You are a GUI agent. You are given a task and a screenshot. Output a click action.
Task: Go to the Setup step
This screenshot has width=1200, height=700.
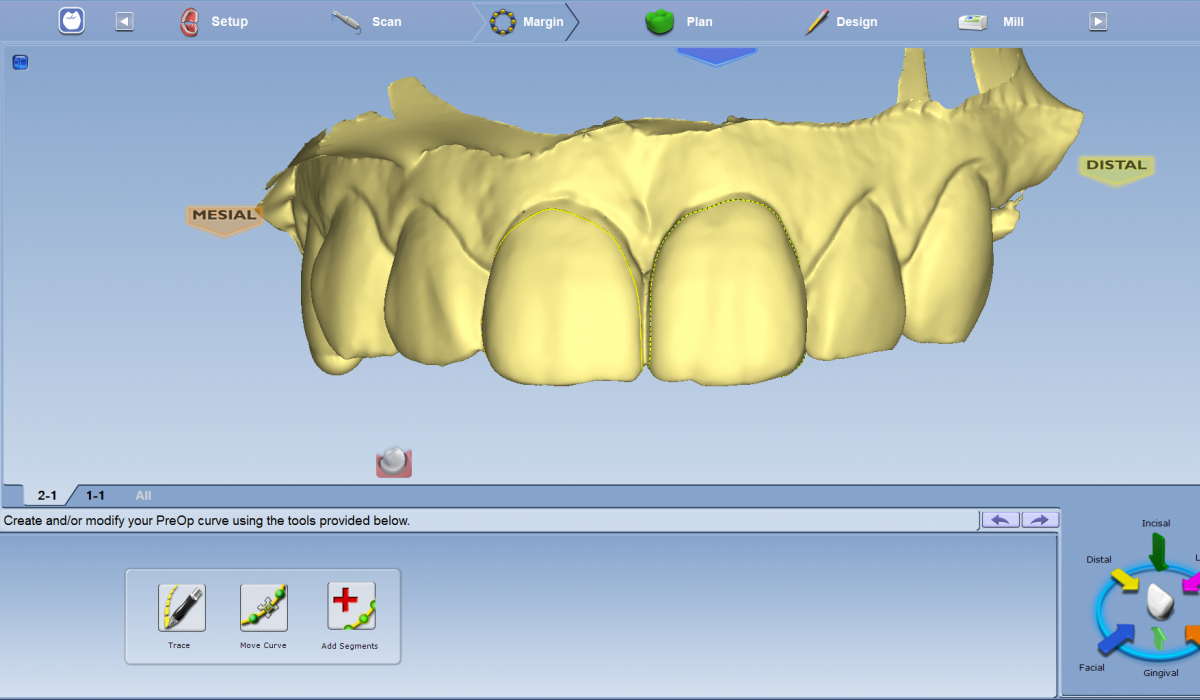(x=214, y=22)
